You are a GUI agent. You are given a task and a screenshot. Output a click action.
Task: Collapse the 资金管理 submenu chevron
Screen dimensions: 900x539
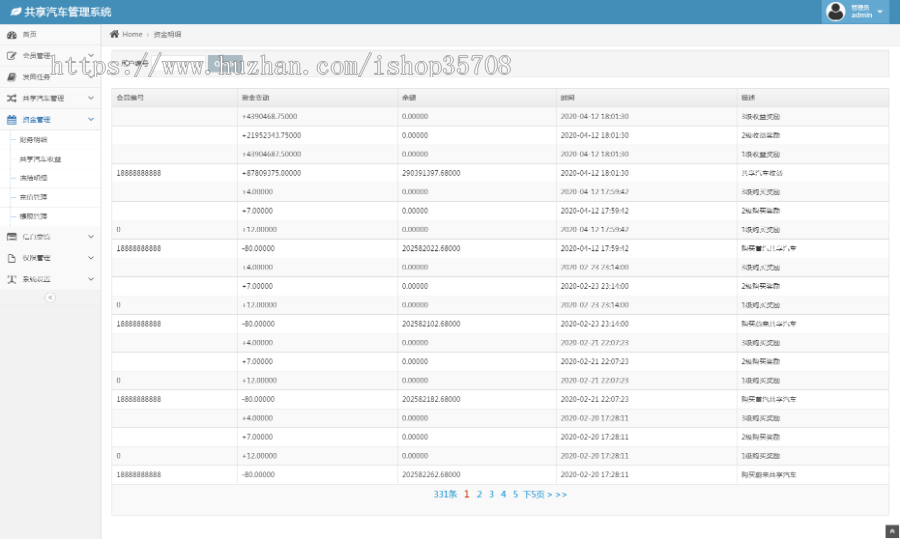point(91,119)
